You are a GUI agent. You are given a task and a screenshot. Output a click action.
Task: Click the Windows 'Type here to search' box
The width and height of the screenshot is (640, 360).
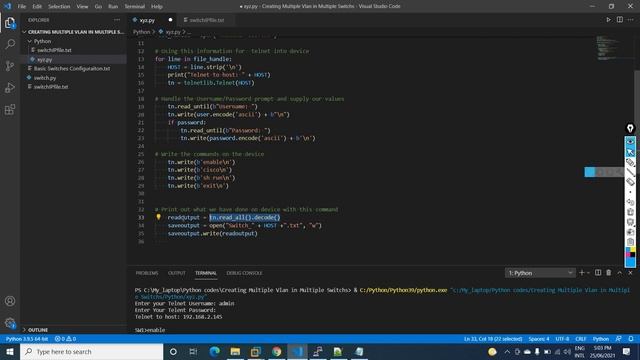pyautogui.click(x=91, y=351)
